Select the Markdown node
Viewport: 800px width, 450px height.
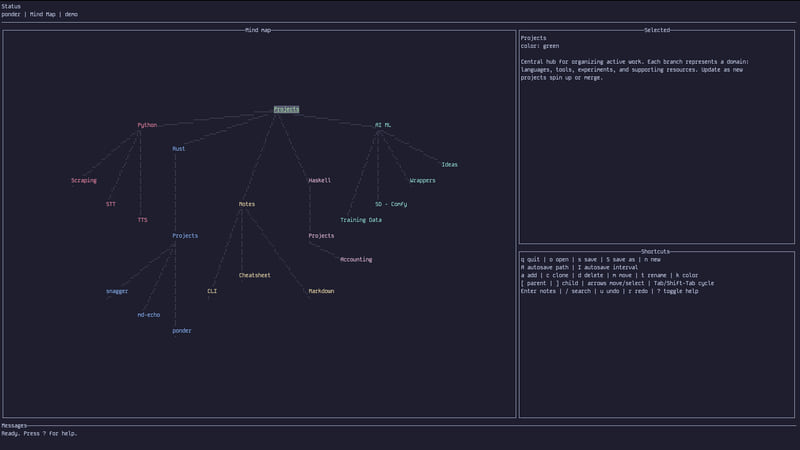click(321, 291)
